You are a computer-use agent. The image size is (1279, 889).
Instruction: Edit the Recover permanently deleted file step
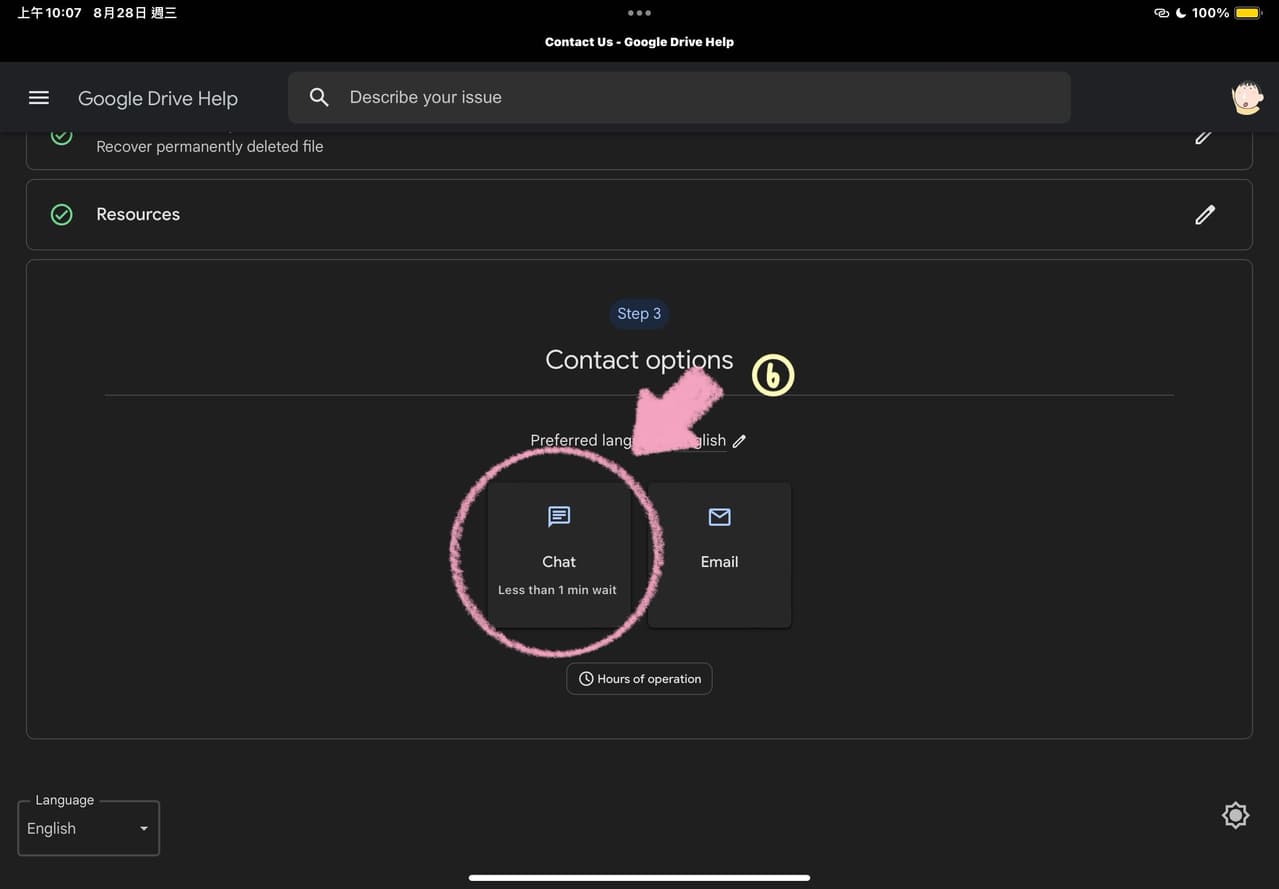click(1204, 137)
